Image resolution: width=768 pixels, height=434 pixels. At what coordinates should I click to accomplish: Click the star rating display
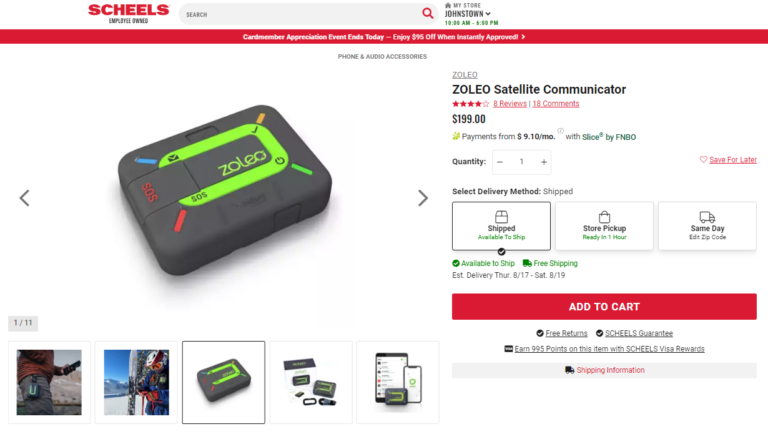tap(470, 104)
